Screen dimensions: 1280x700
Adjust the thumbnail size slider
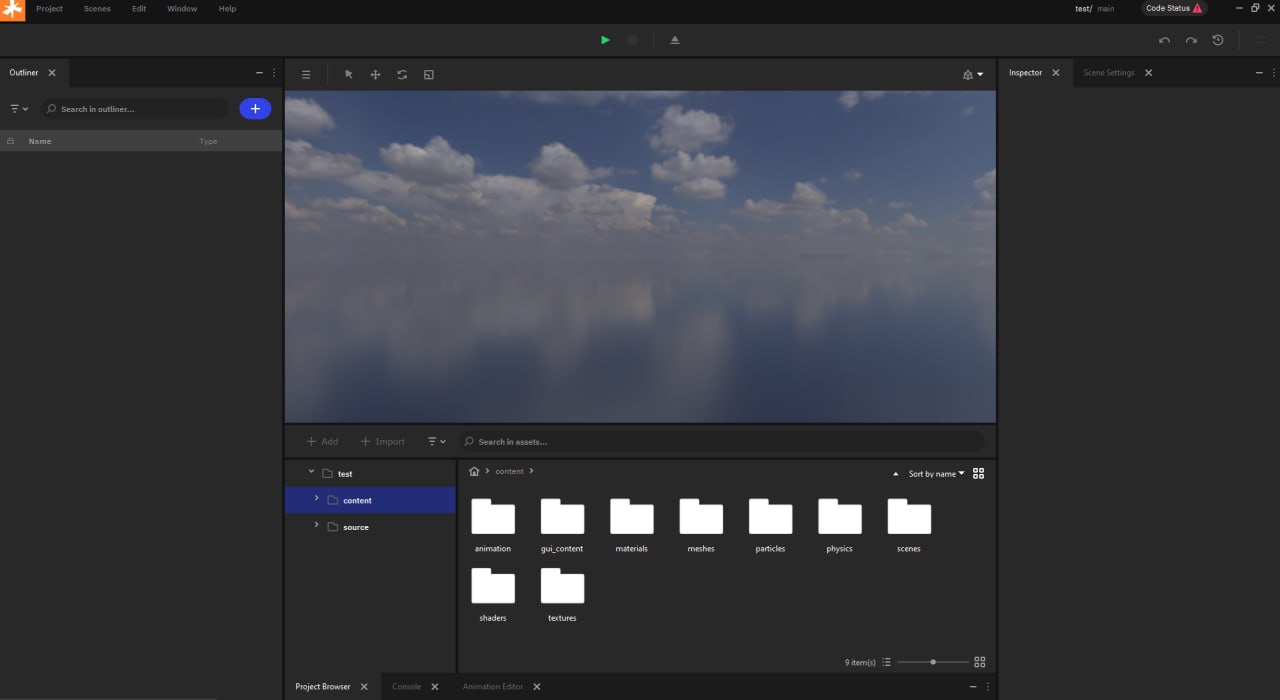933,662
